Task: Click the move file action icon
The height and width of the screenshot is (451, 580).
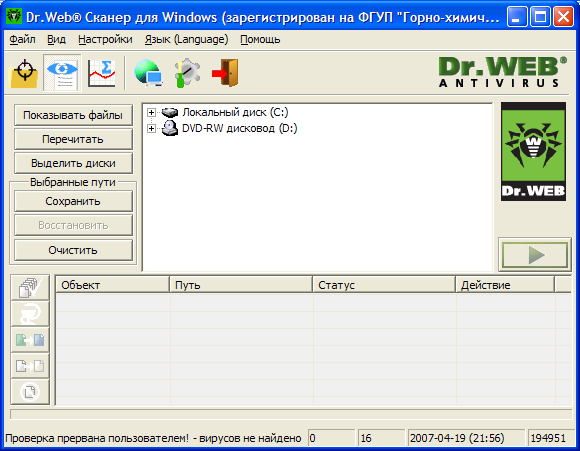Action: pos(30,366)
